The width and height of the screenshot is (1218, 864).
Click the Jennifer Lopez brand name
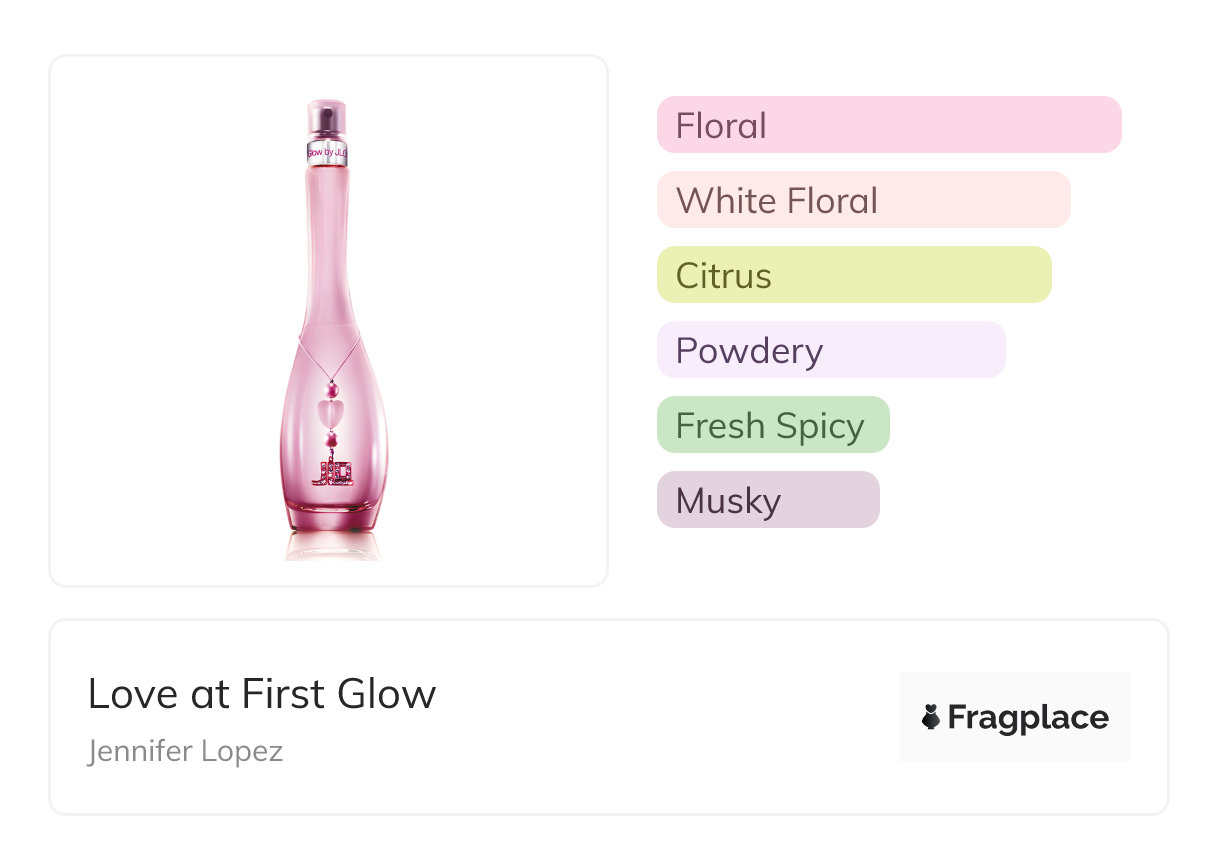pyautogui.click(x=185, y=751)
